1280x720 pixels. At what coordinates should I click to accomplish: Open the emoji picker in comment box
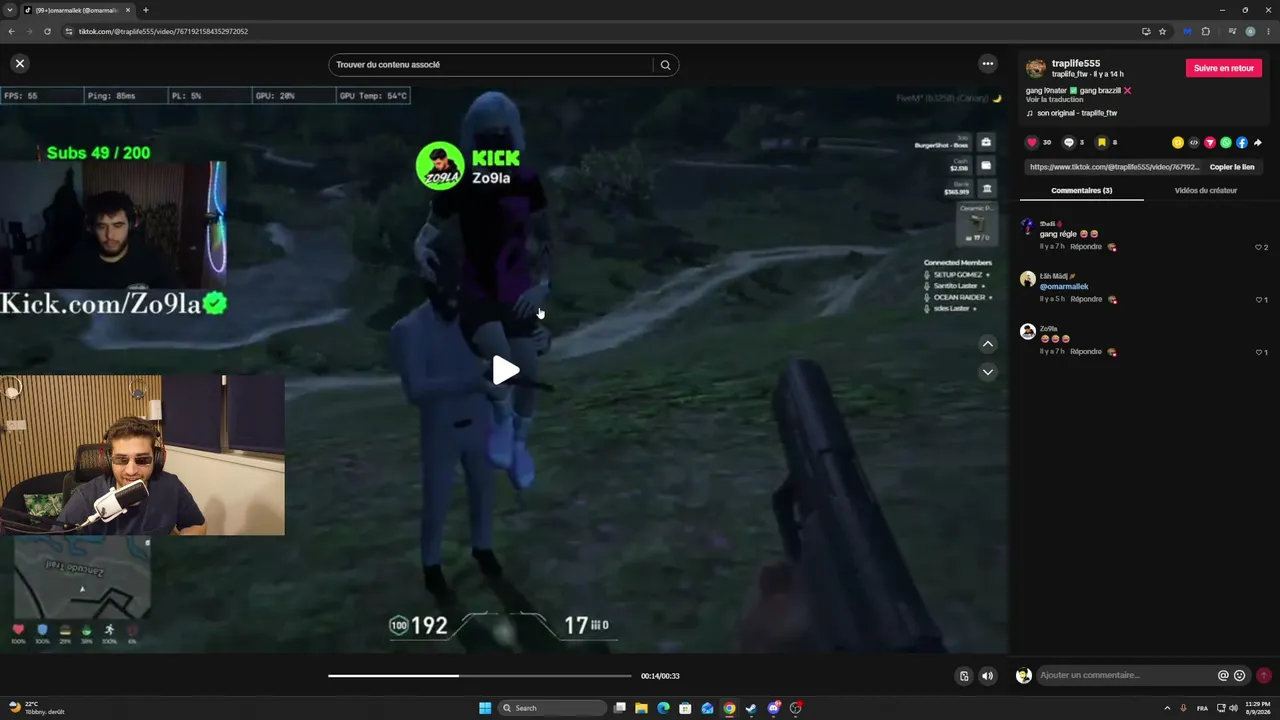coord(1240,676)
